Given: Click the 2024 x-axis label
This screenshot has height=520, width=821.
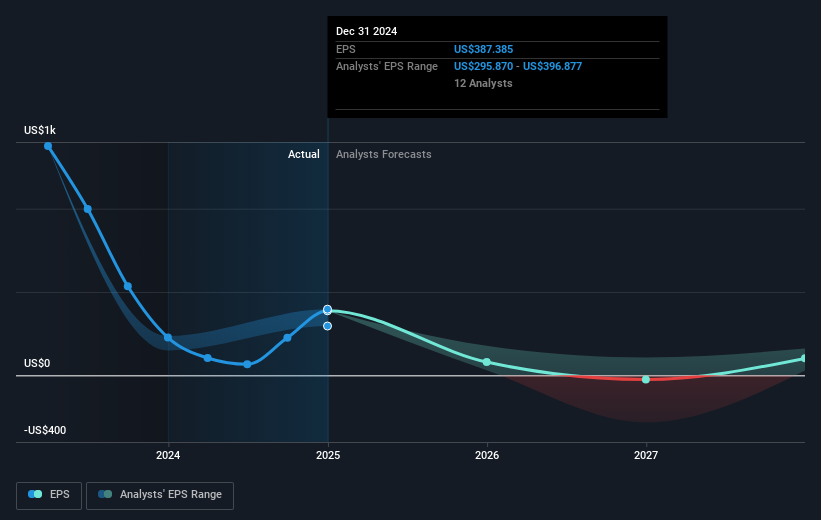Looking at the screenshot, I should point(168,455).
